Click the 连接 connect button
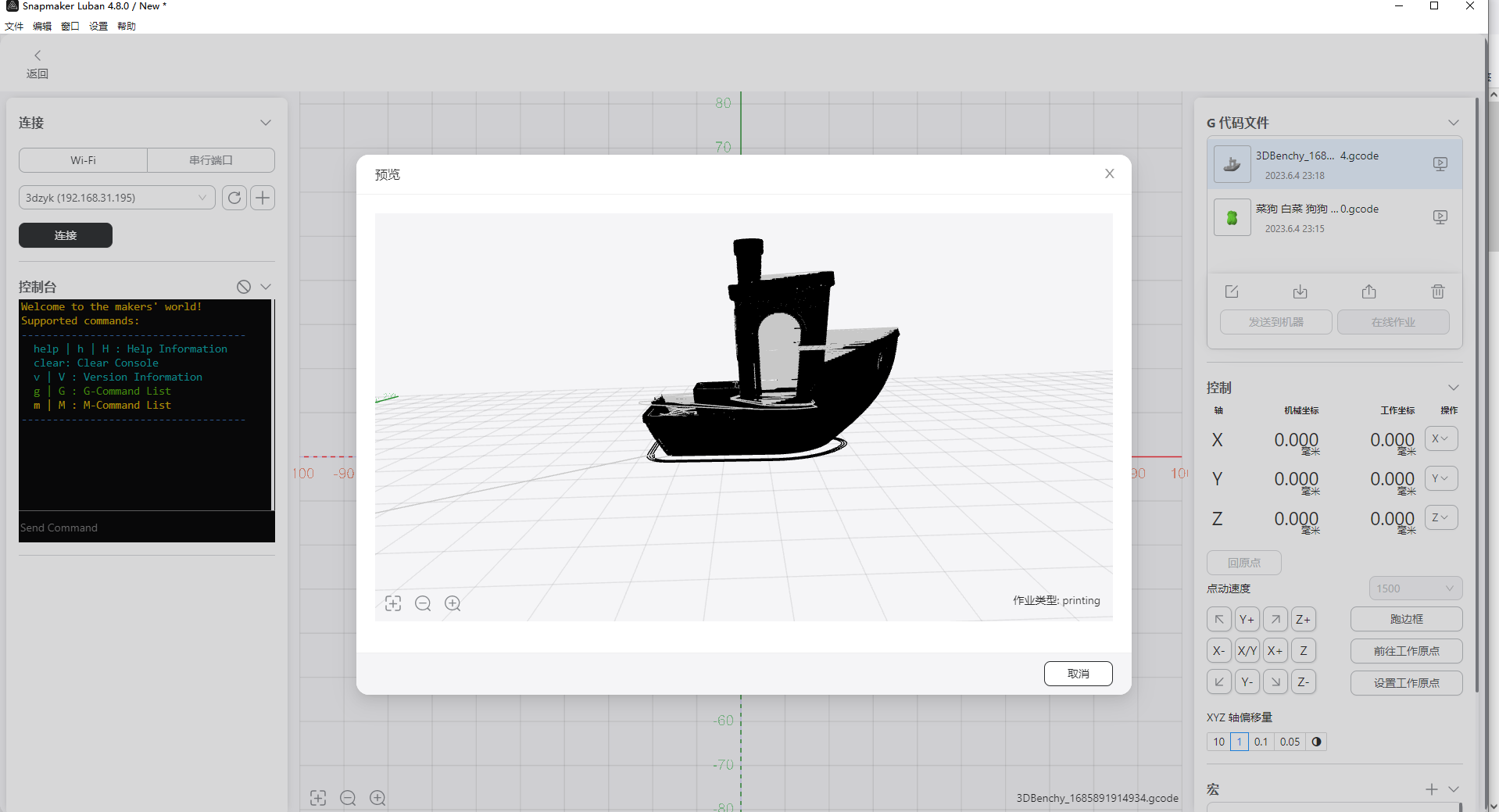Image resolution: width=1499 pixels, height=812 pixels. (66, 235)
